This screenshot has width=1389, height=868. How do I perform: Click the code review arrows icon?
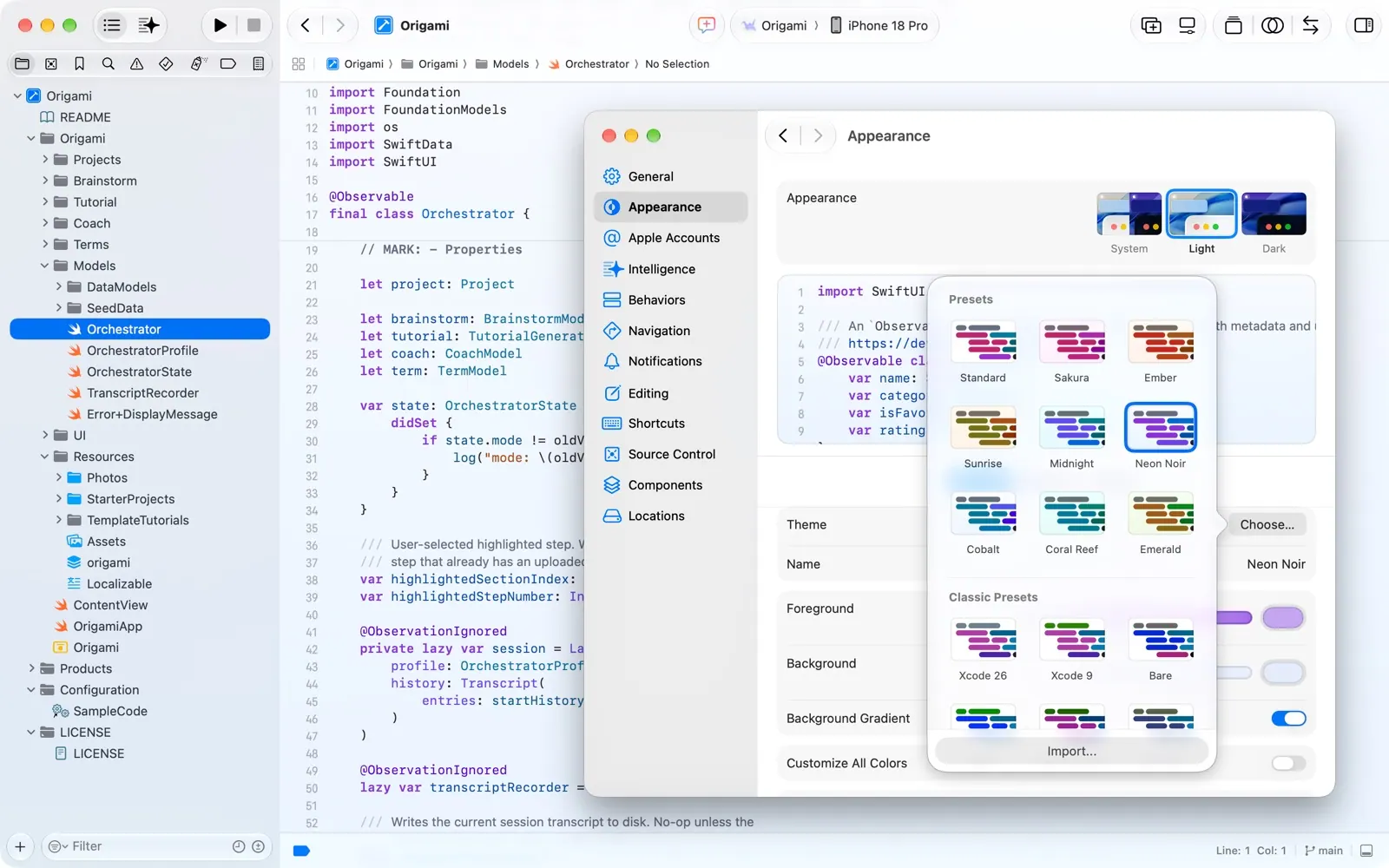coord(1310,25)
